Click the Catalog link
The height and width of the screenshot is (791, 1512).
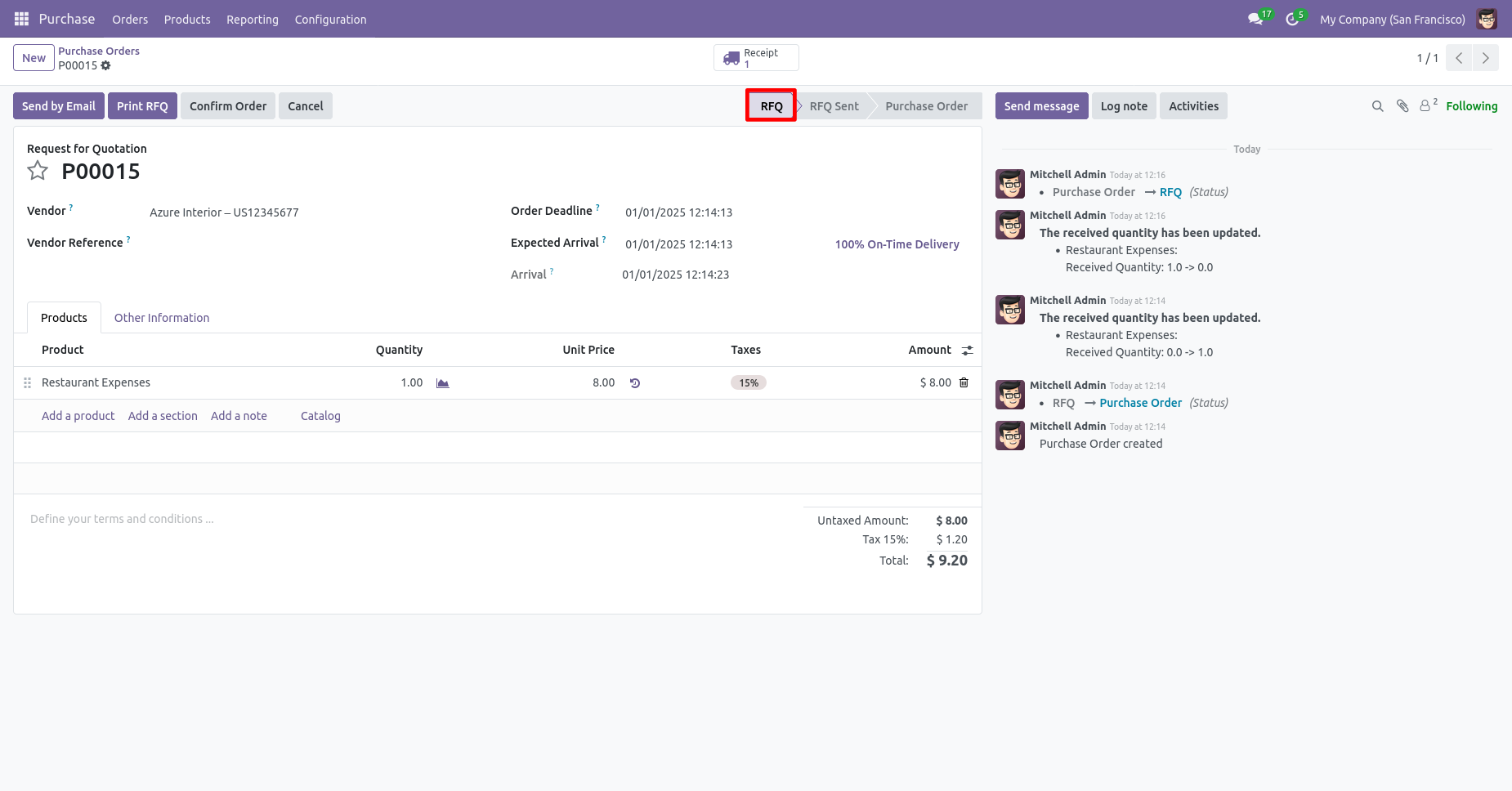click(320, 416)
